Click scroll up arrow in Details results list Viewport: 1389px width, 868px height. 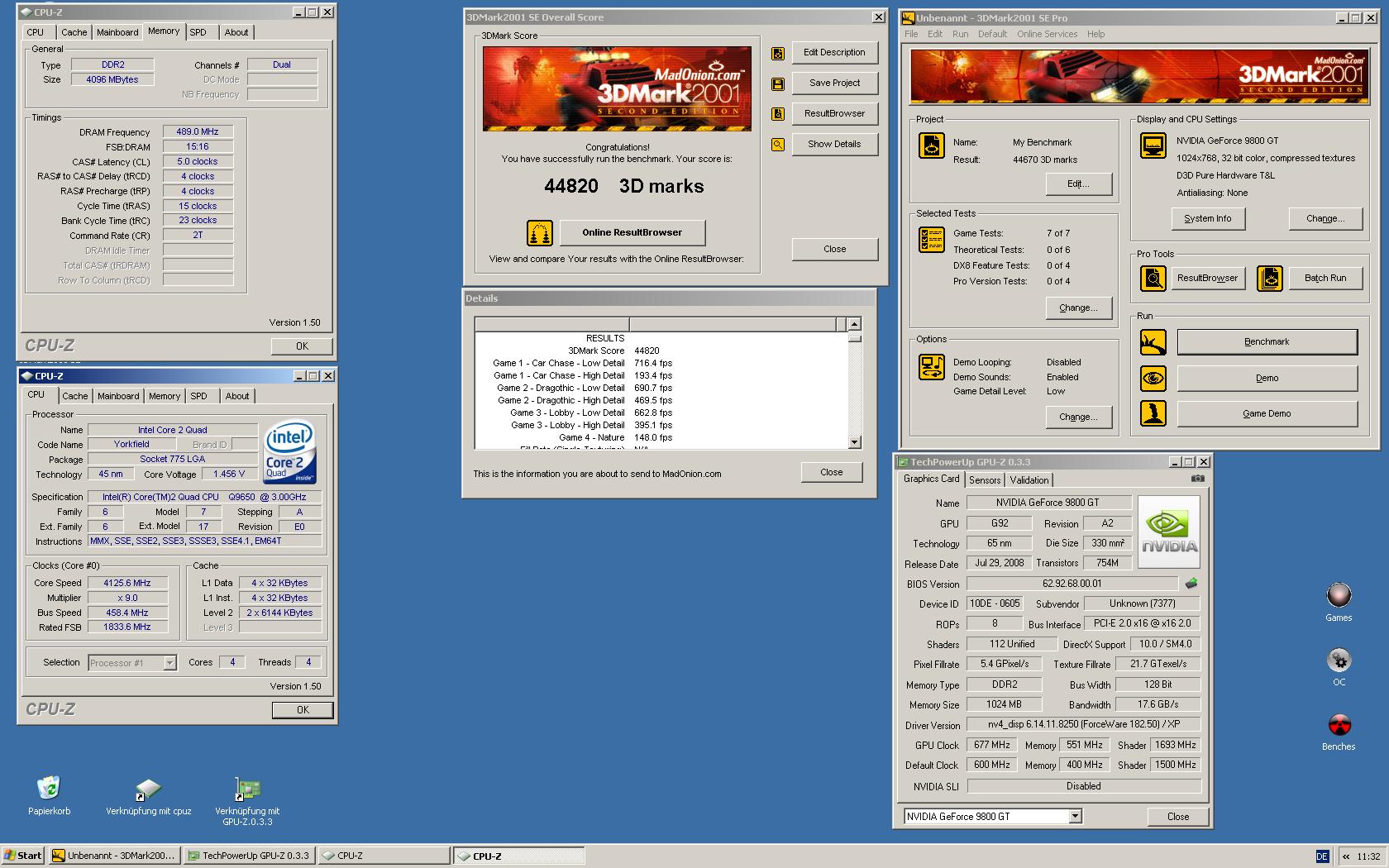(x=855, y=324)
